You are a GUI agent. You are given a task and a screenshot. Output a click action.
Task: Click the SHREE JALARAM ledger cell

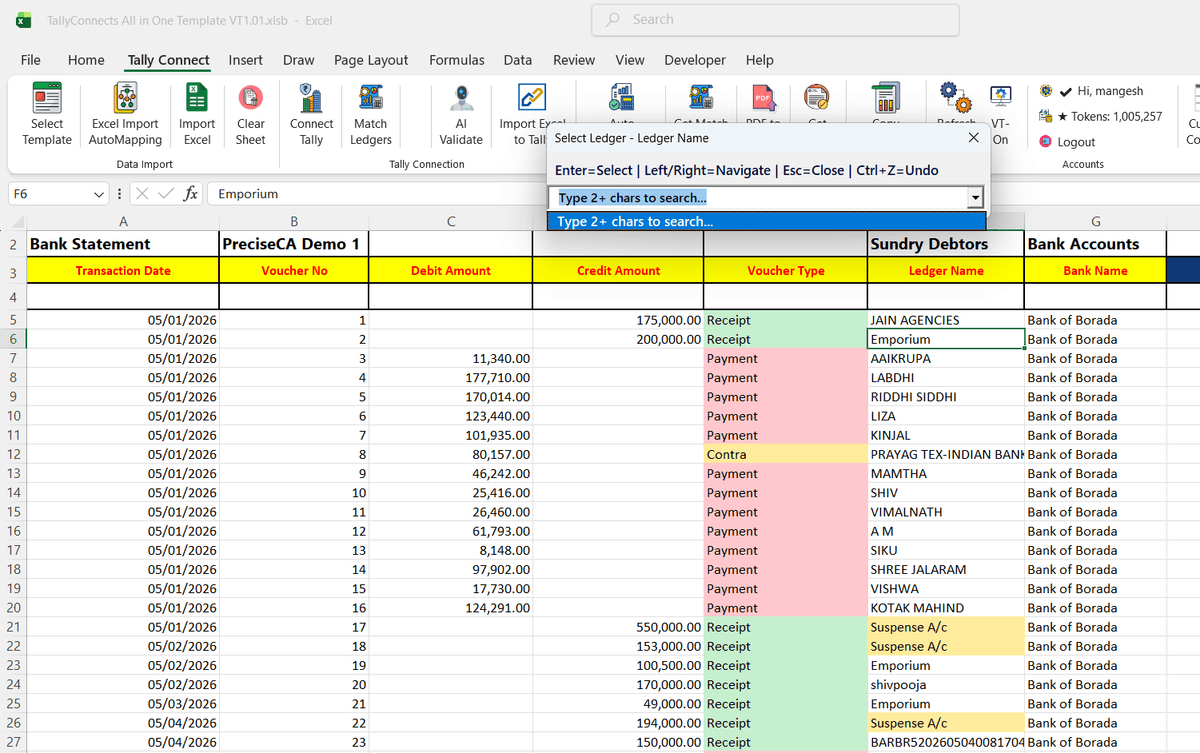click(x=946, y=569)
